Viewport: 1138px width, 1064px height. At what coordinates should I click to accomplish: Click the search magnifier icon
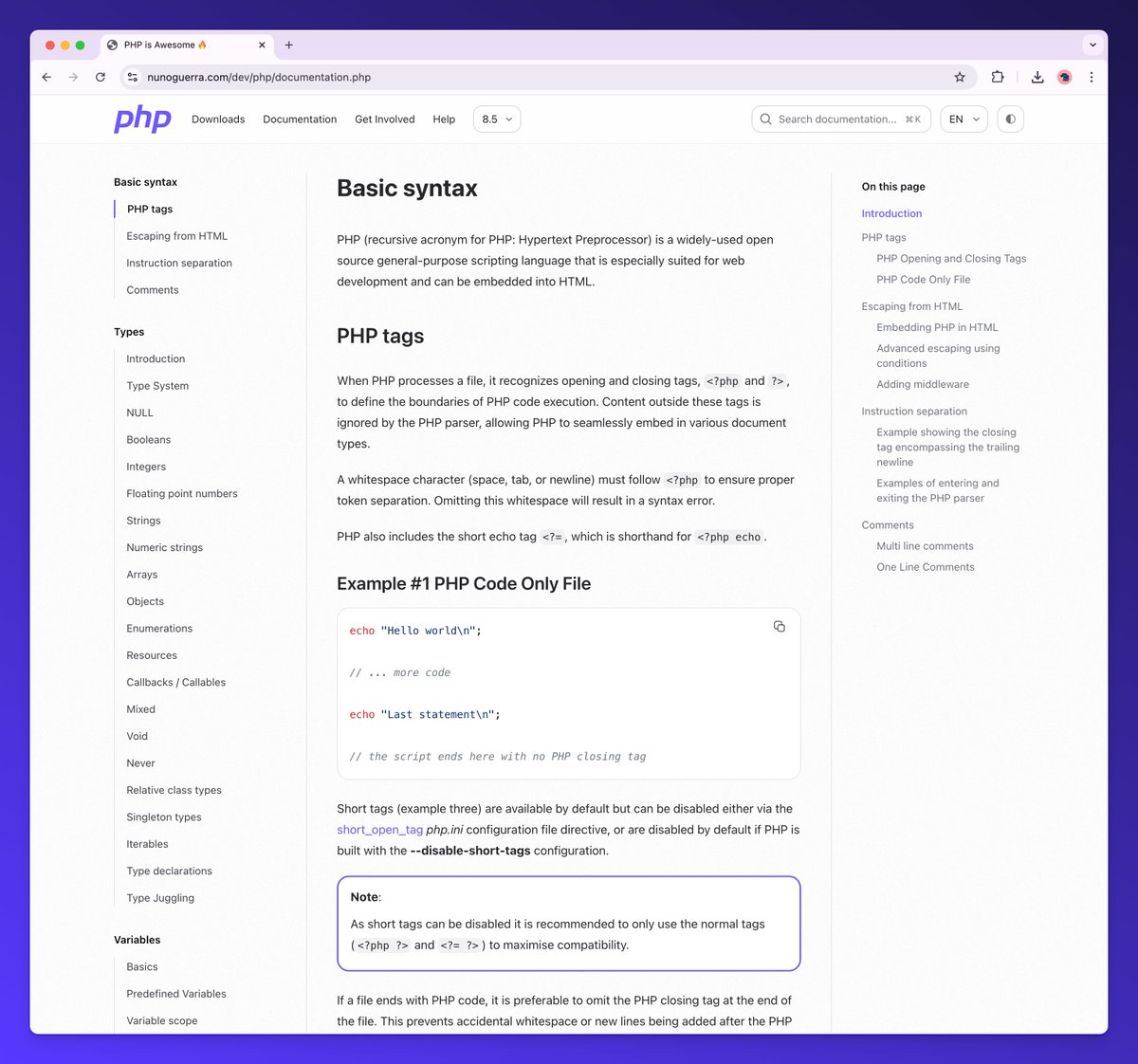click(766, 119)
